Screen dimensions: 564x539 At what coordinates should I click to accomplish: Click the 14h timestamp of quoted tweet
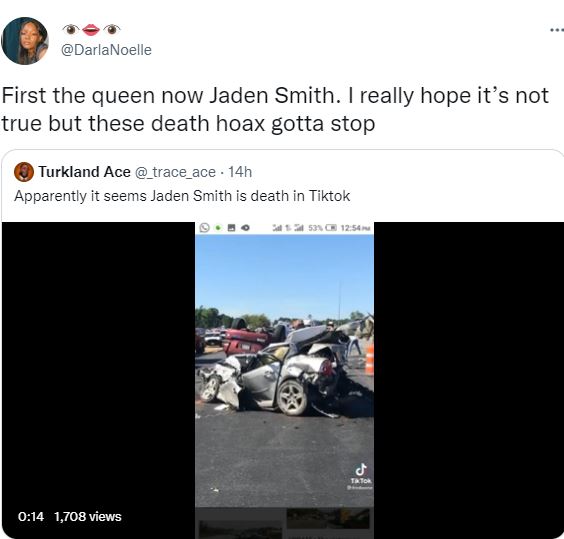[240, 172]
